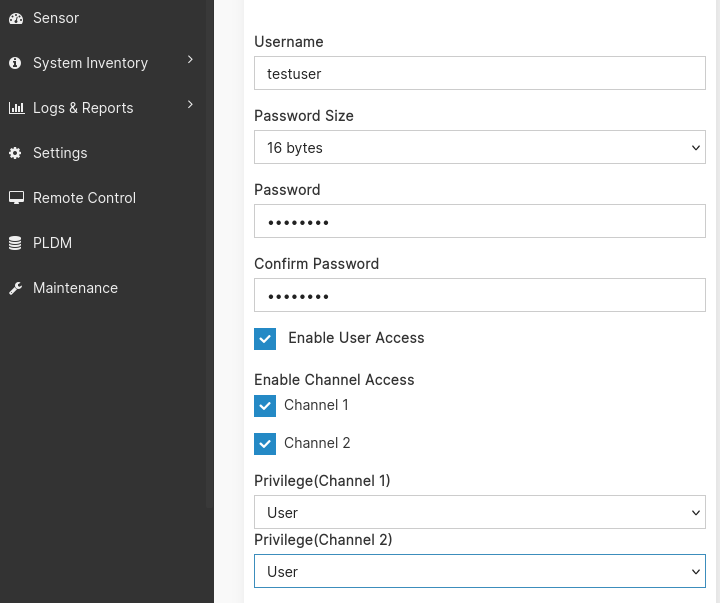Click in the Username text field

pos(480,74)
